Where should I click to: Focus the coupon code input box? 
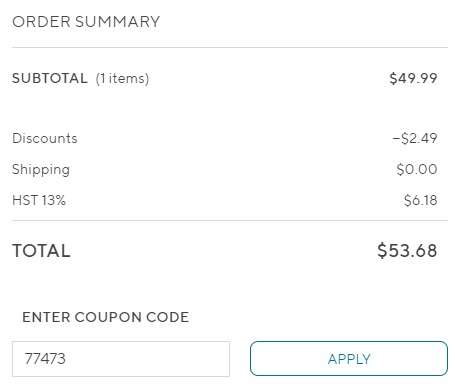point(121,359)
